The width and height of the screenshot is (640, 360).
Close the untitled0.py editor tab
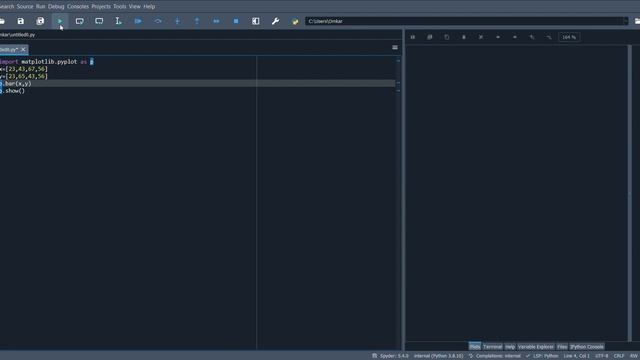pos(23,49)
